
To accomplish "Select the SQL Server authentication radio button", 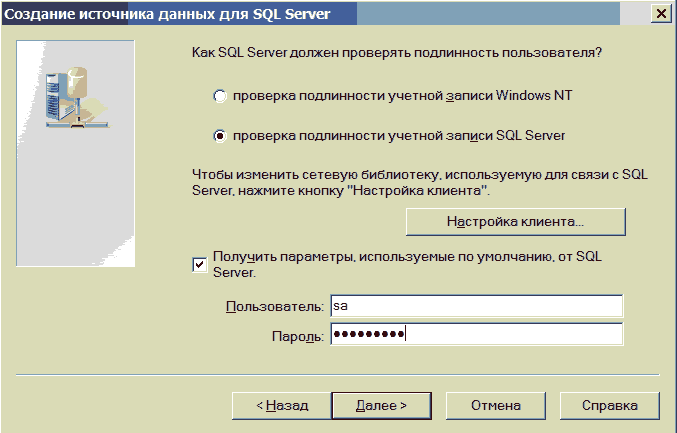I will (220, 135).
